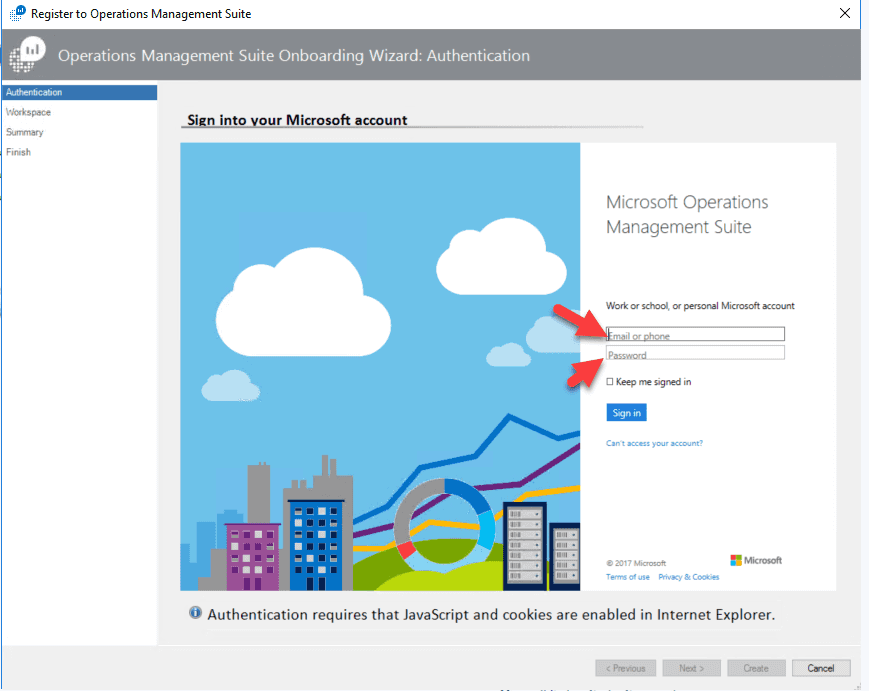Open the Terms of use link
869x691 pixels.
(x=627, y=577)
